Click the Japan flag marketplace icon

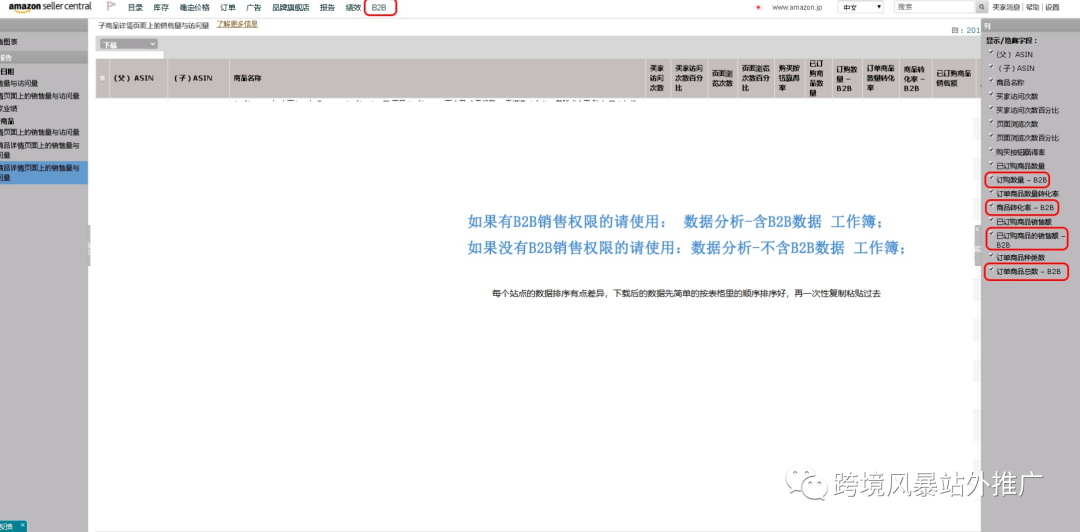758,8
